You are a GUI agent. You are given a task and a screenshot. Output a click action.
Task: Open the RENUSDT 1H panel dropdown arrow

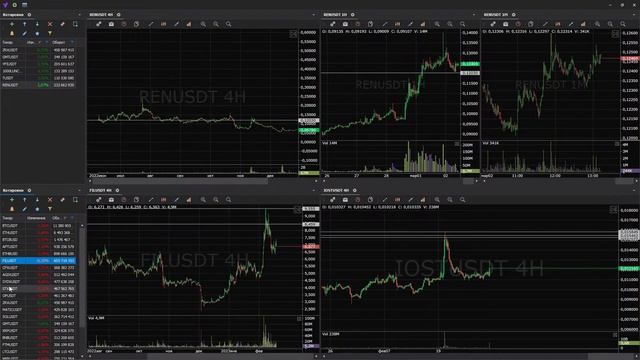[474, 15]
